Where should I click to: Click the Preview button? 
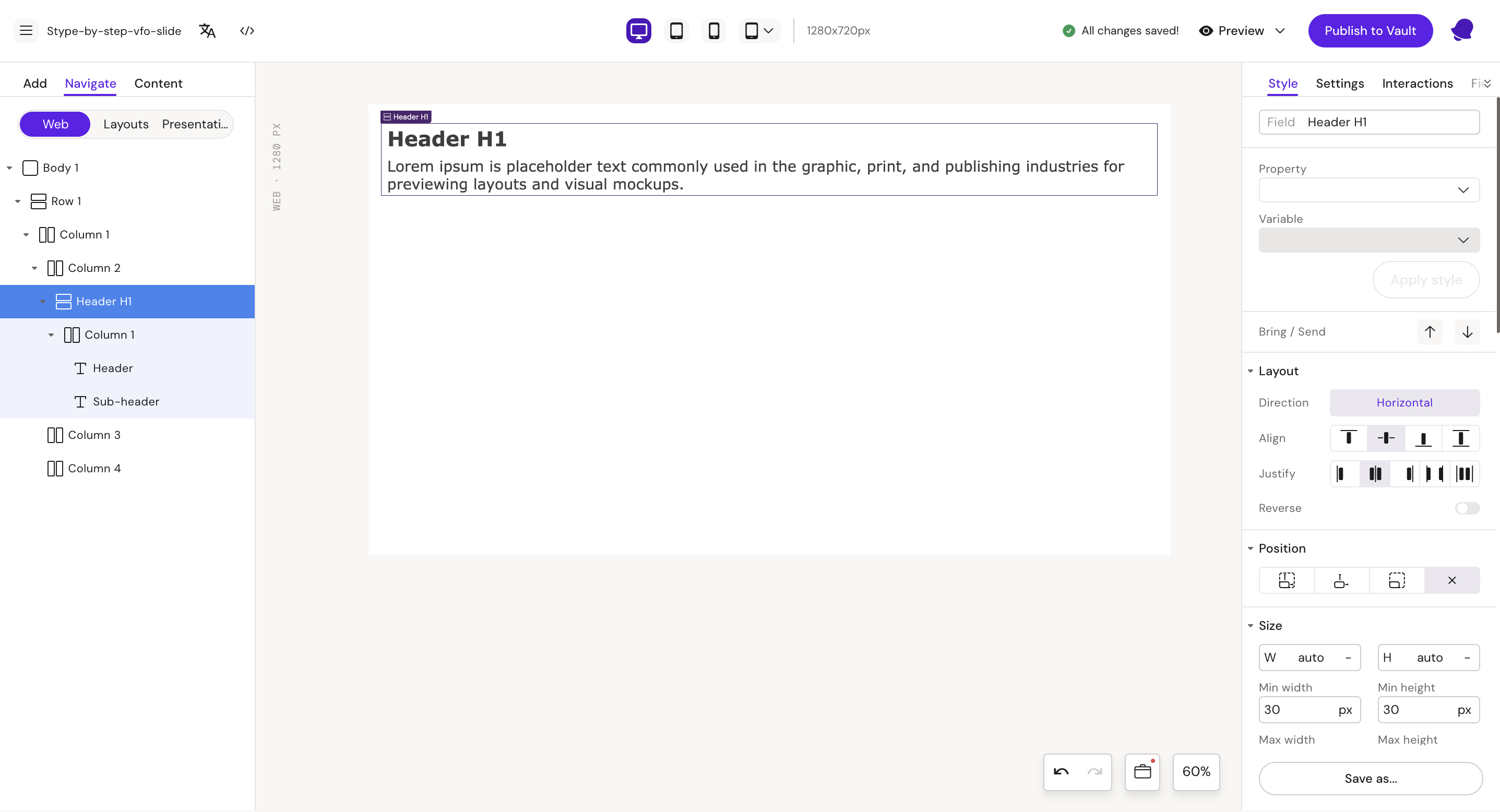(1231, 30)
